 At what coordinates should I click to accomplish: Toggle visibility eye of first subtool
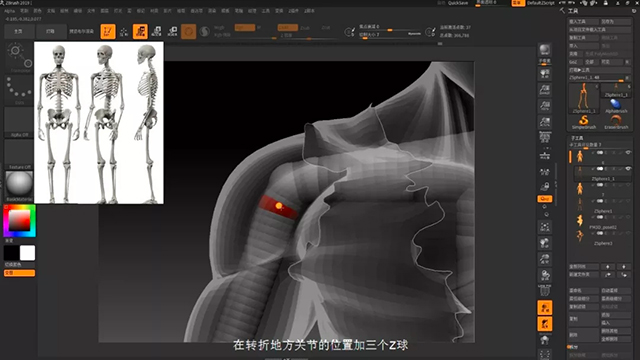628,153
